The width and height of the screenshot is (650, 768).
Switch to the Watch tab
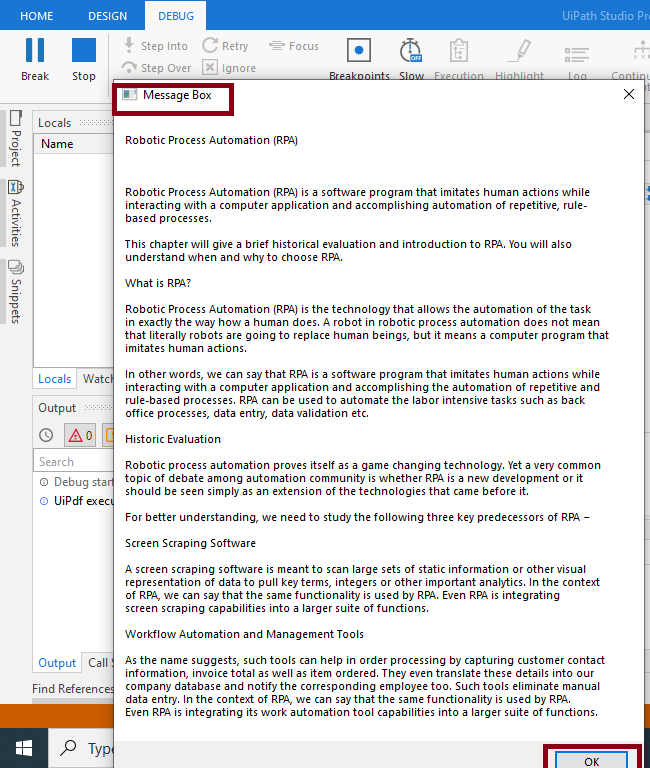97,379
